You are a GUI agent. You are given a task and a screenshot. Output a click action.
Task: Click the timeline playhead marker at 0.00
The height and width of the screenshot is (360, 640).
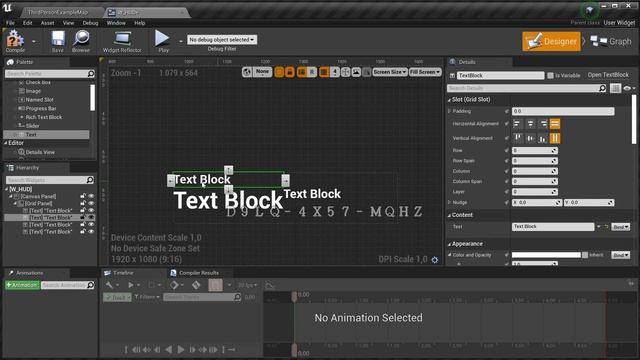click(x=294, y=297)
